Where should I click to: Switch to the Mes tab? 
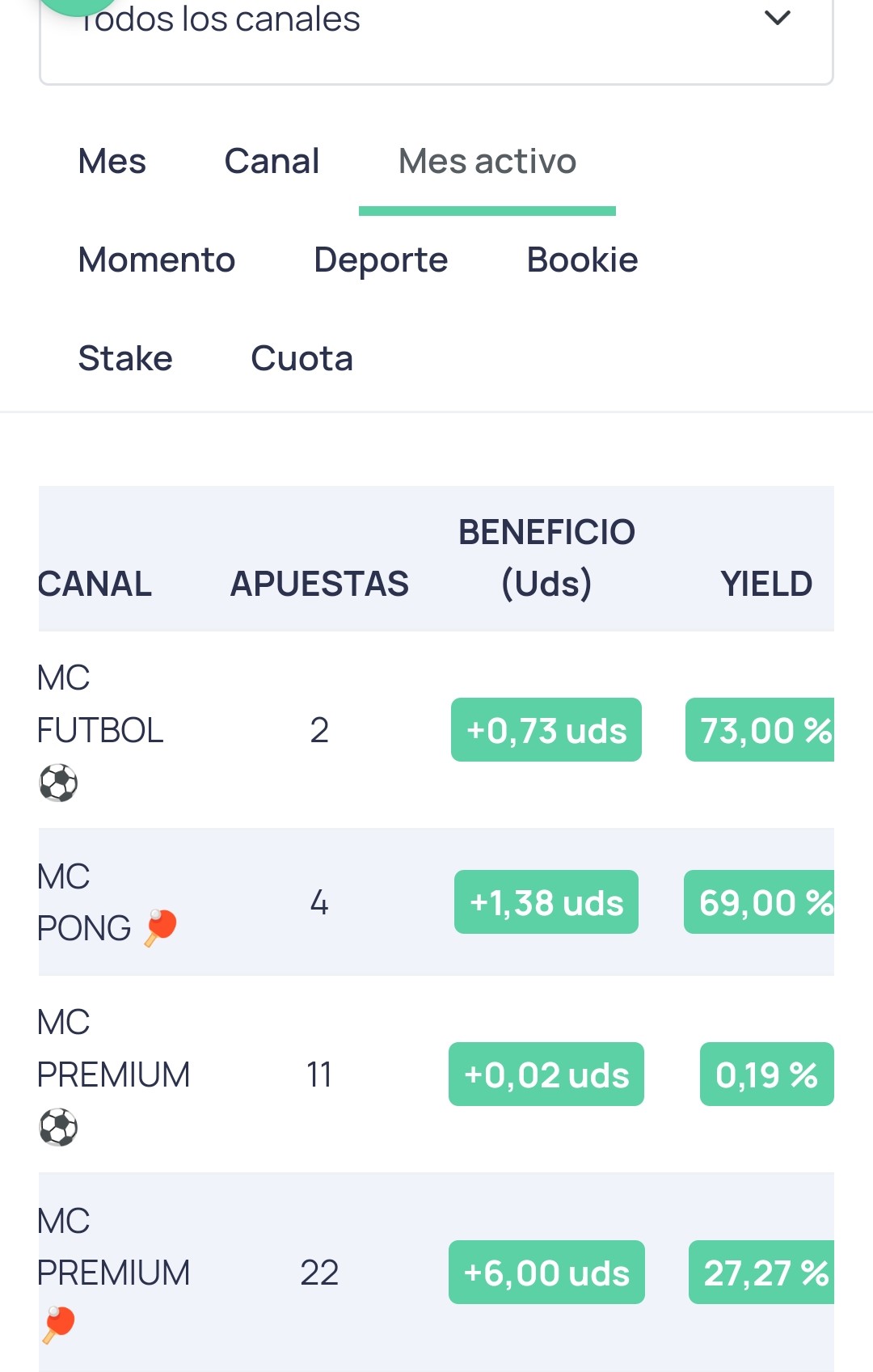[112, 161]
